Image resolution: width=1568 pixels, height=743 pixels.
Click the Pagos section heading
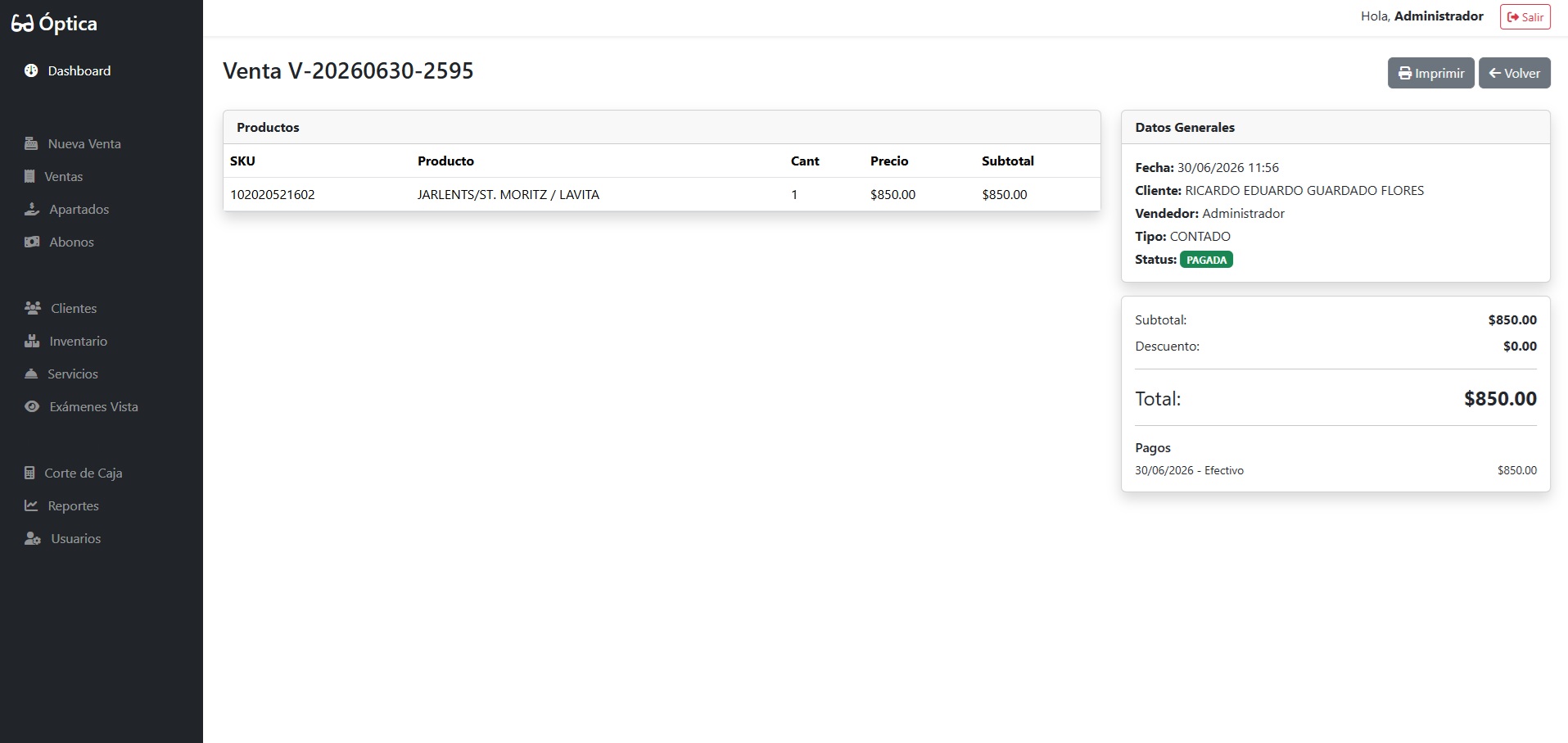(x=1153, y=447)
